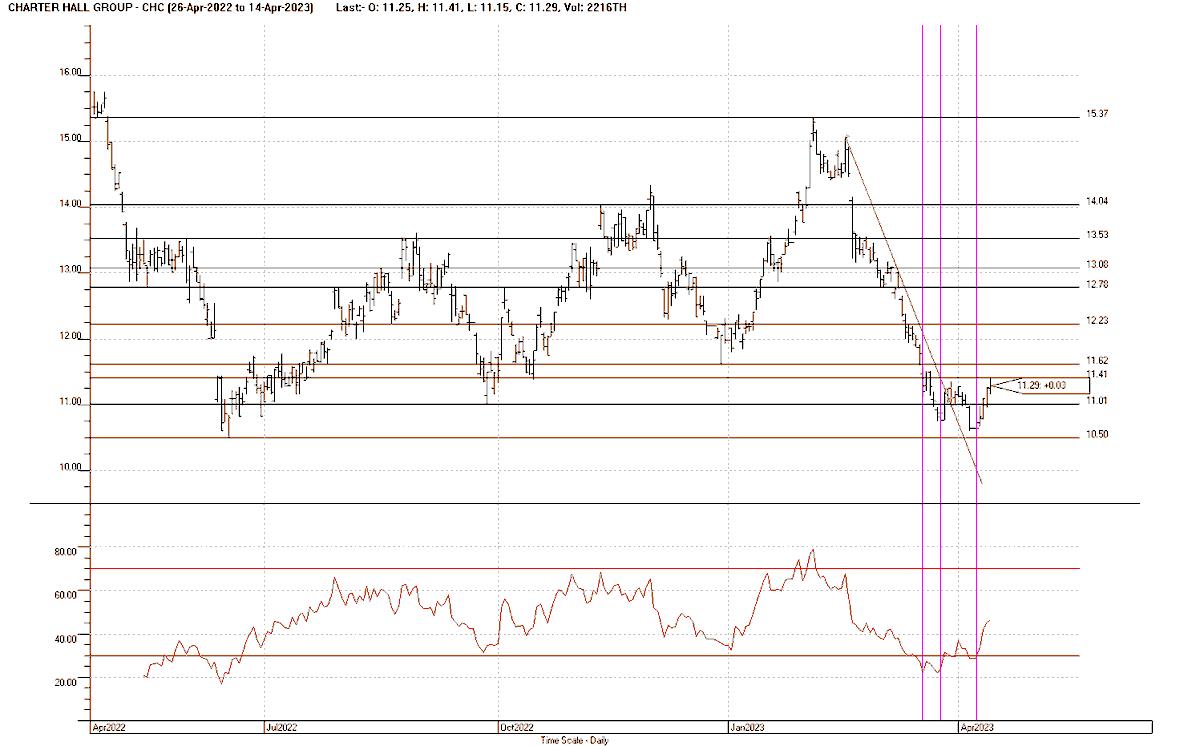Select the 12.78 price level label

1097,285
